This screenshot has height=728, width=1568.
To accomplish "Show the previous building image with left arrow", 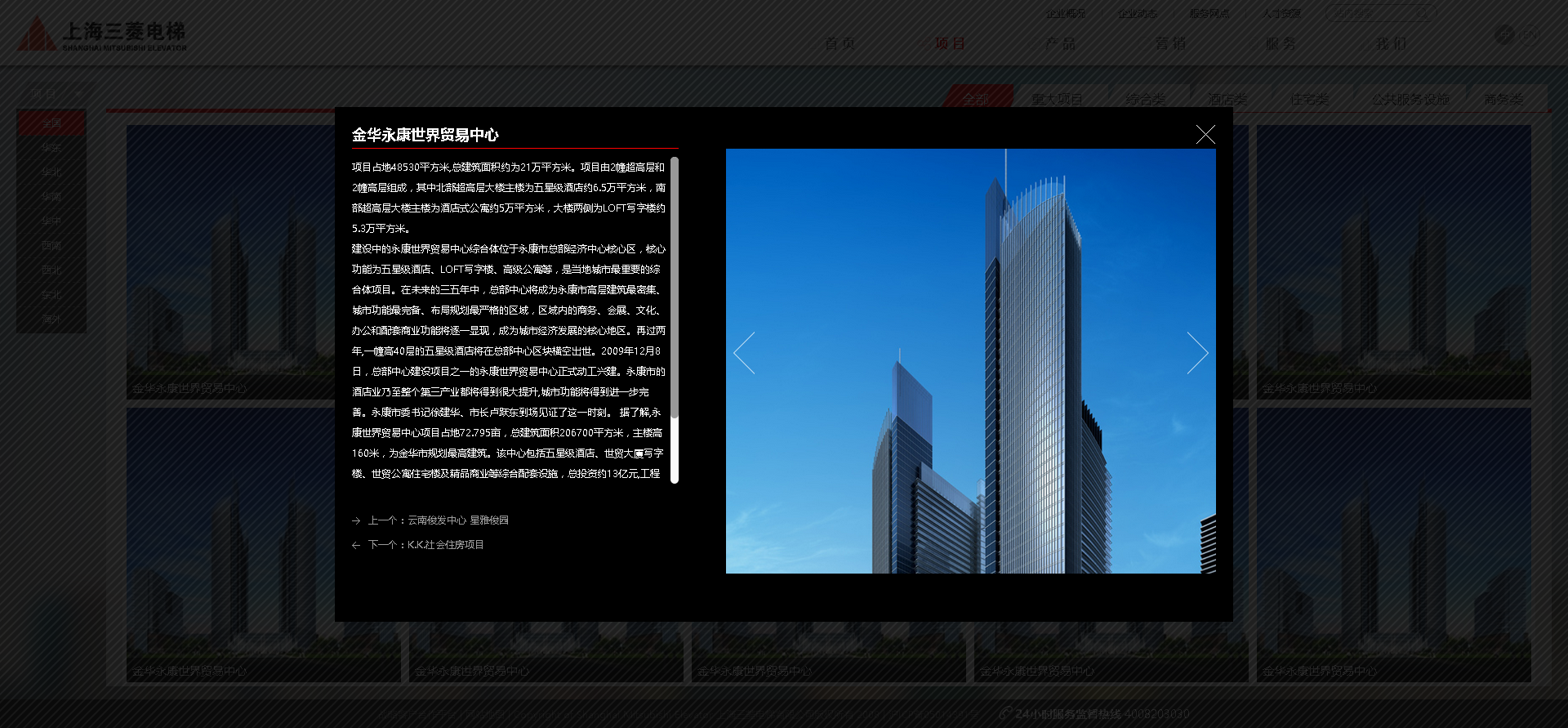I will click(x=744, y=353).
